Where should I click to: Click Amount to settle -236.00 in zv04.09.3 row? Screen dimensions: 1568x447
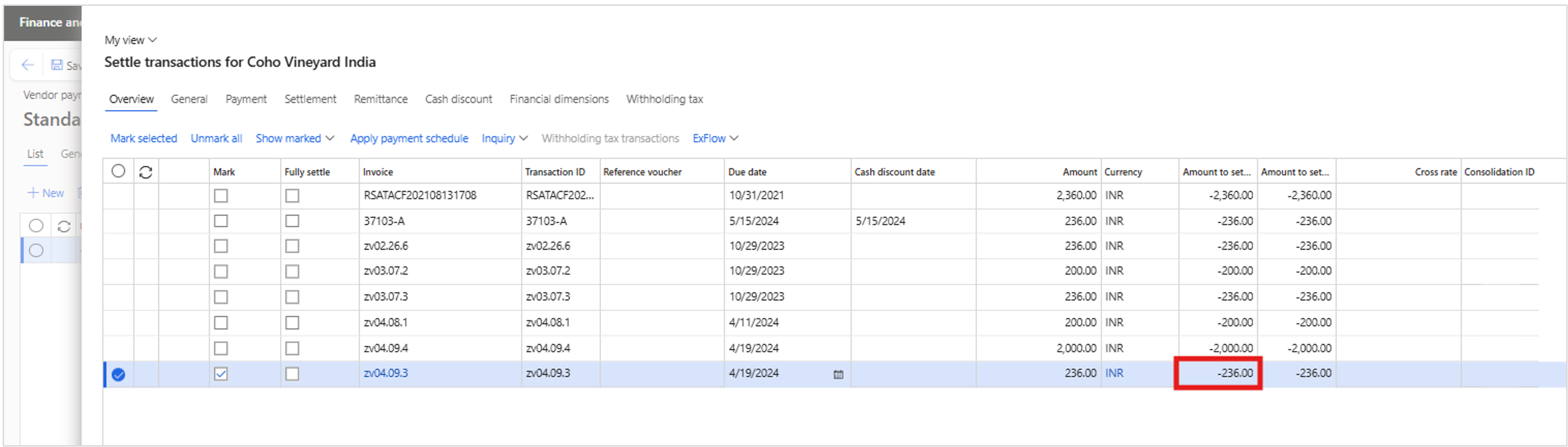point(1218,373)
